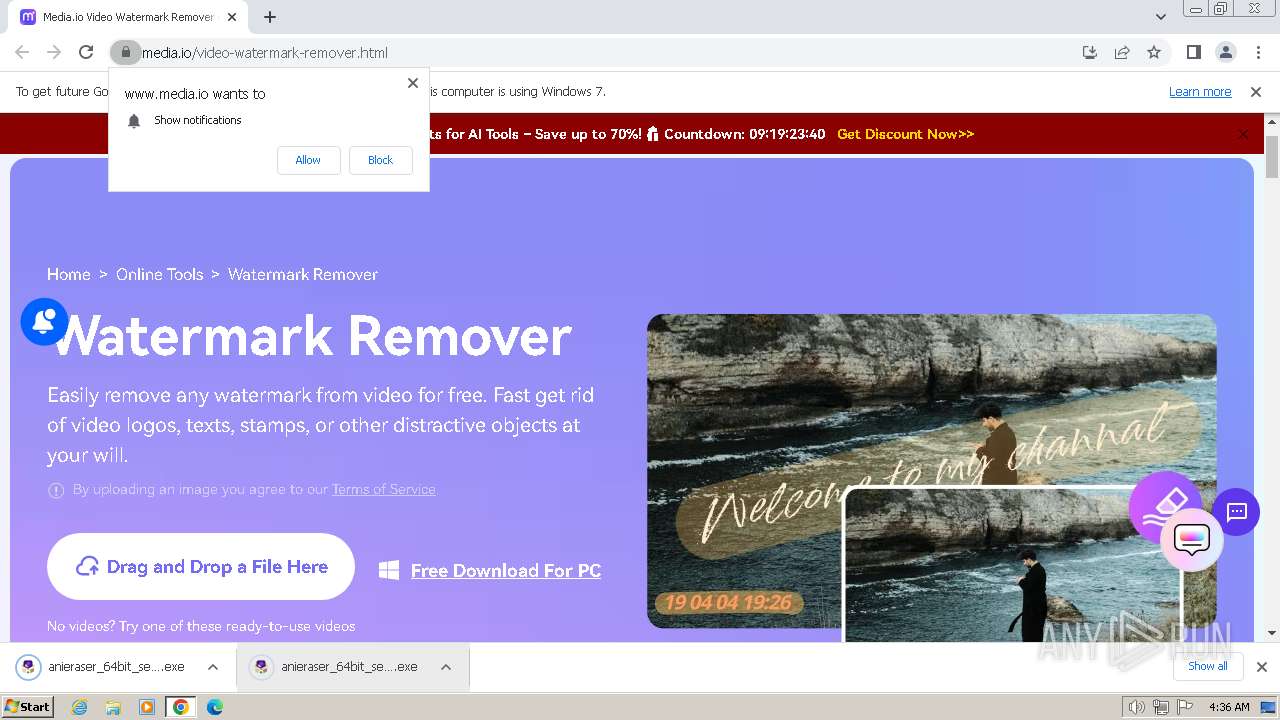This screenshot has height=720, width=1280.
Task: Open media player in the taskbar
Action: pos(147,707)
